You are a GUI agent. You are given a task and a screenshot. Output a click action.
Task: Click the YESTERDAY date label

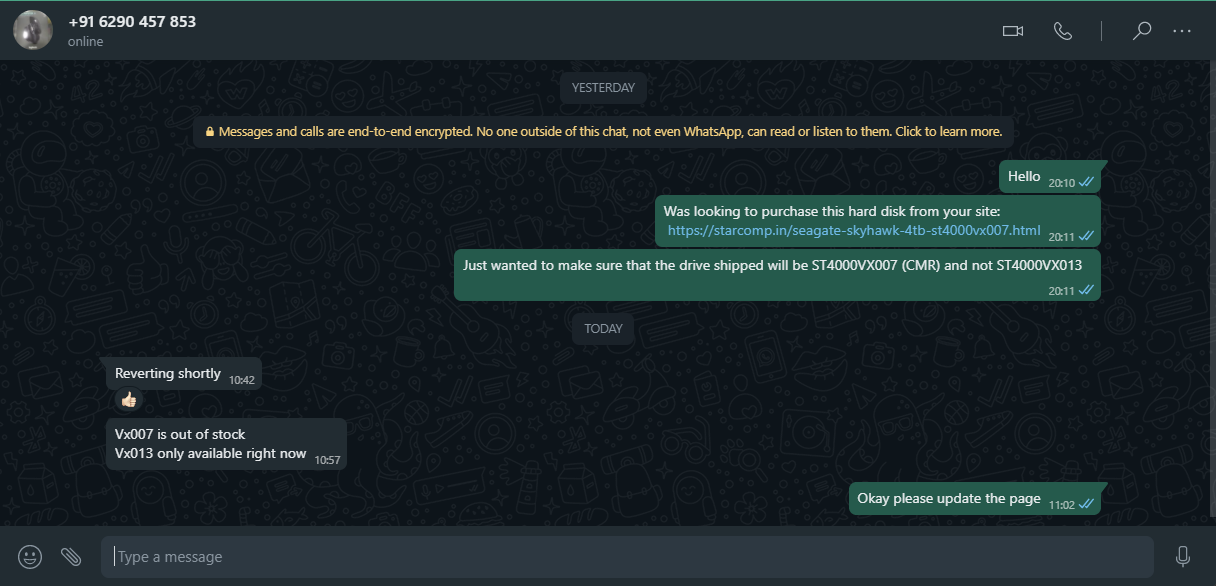[x=603, y=88]
